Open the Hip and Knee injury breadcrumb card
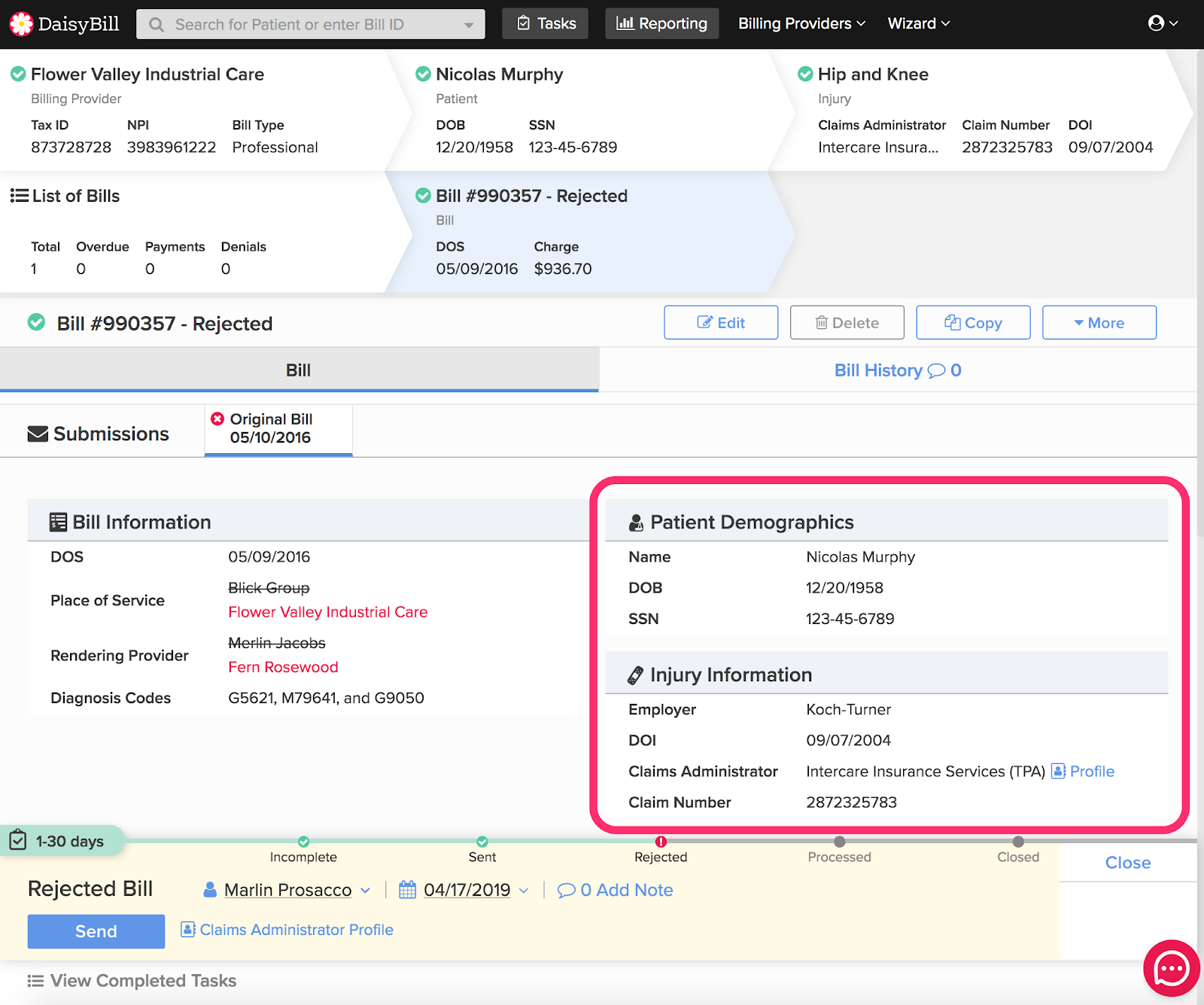Screen dimensions: 1204x1005 click(982, 110)
